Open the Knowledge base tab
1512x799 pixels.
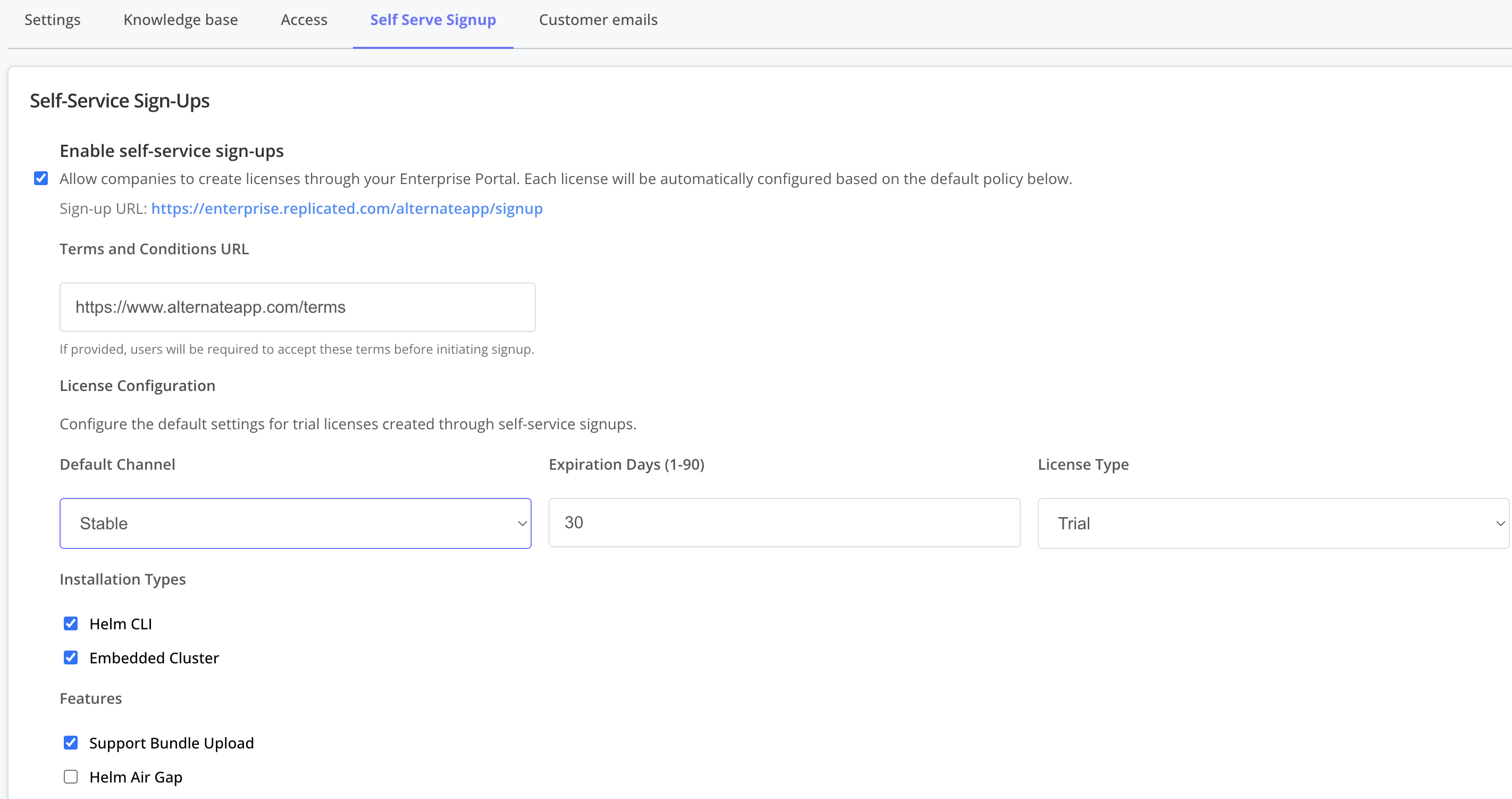(x=180, y=19)
